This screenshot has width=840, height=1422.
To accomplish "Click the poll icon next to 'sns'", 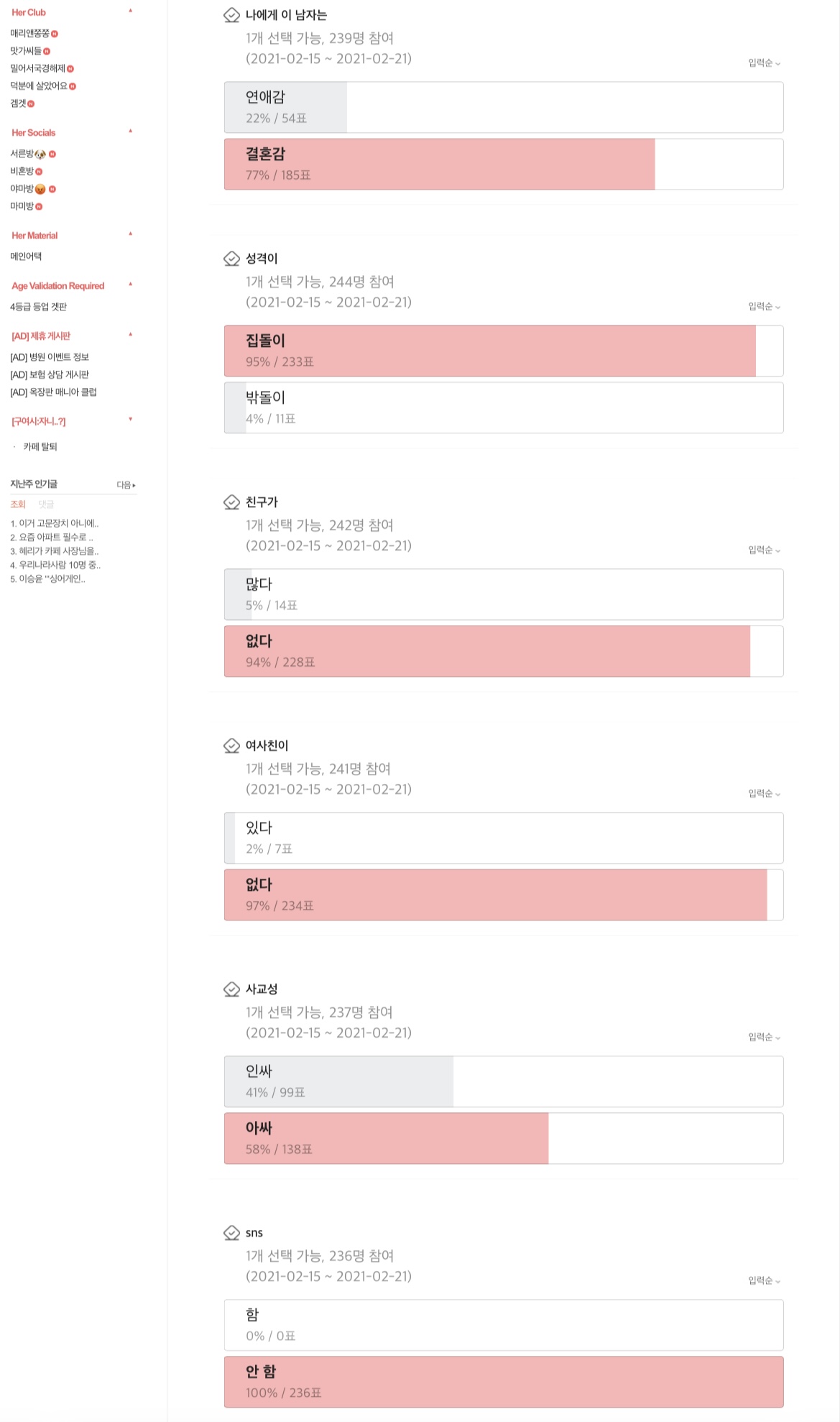I will pyautogui.click(x=231, y=1233).
